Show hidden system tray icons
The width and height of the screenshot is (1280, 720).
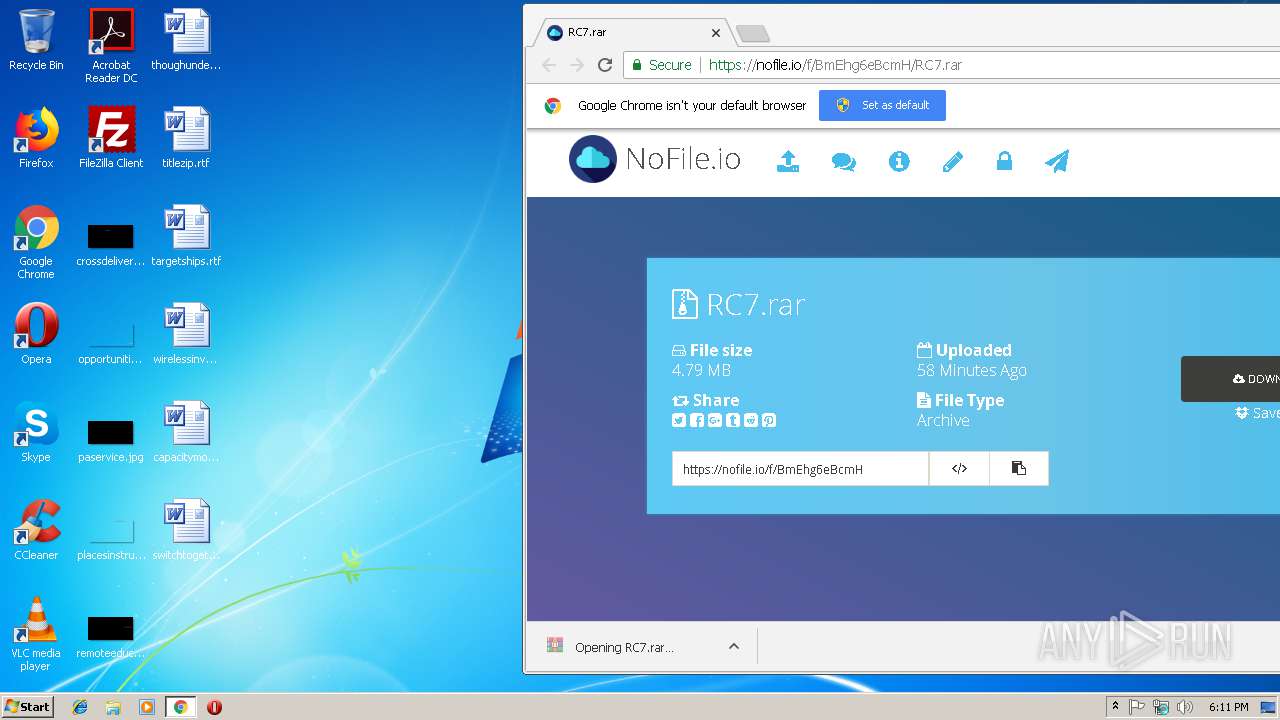1115,707
